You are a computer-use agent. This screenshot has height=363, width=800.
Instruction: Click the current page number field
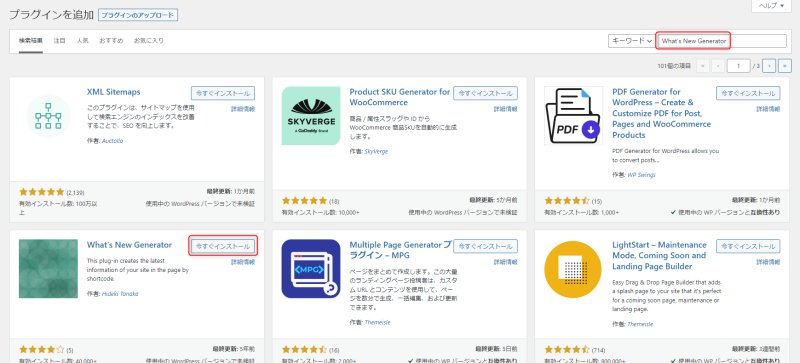click(x=739, y=66)
